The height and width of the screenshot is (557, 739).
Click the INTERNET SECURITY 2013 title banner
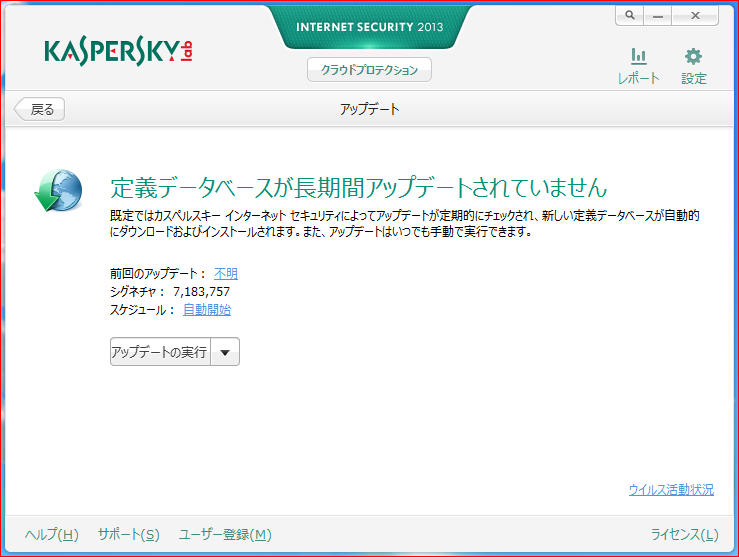point(369,26)
